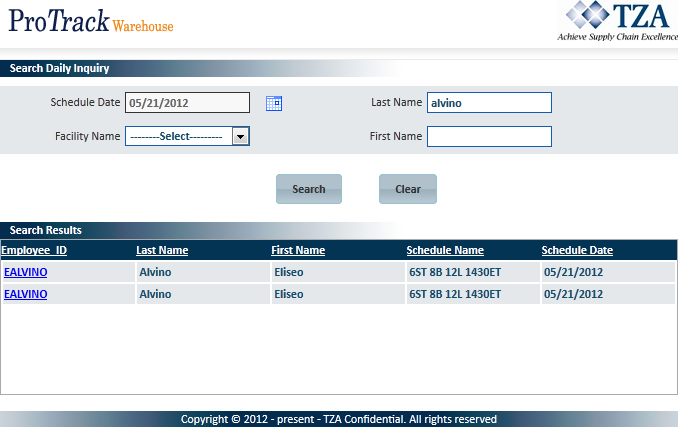This screenshot has height=427, width=678.
Task: Click Eliseo in the first result row
Action: pyautogui.click(x=289, y=272)
